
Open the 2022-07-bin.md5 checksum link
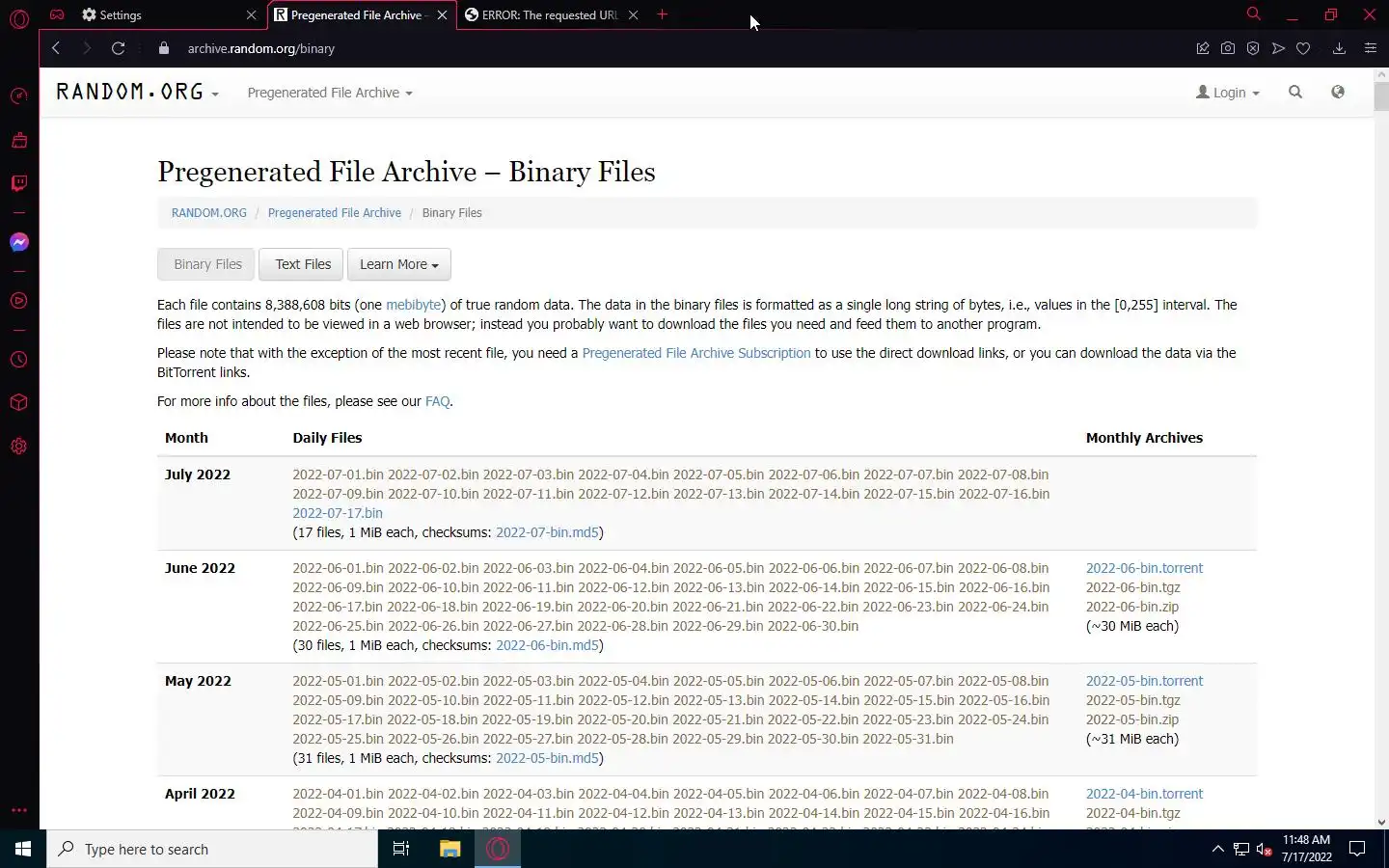547,532
